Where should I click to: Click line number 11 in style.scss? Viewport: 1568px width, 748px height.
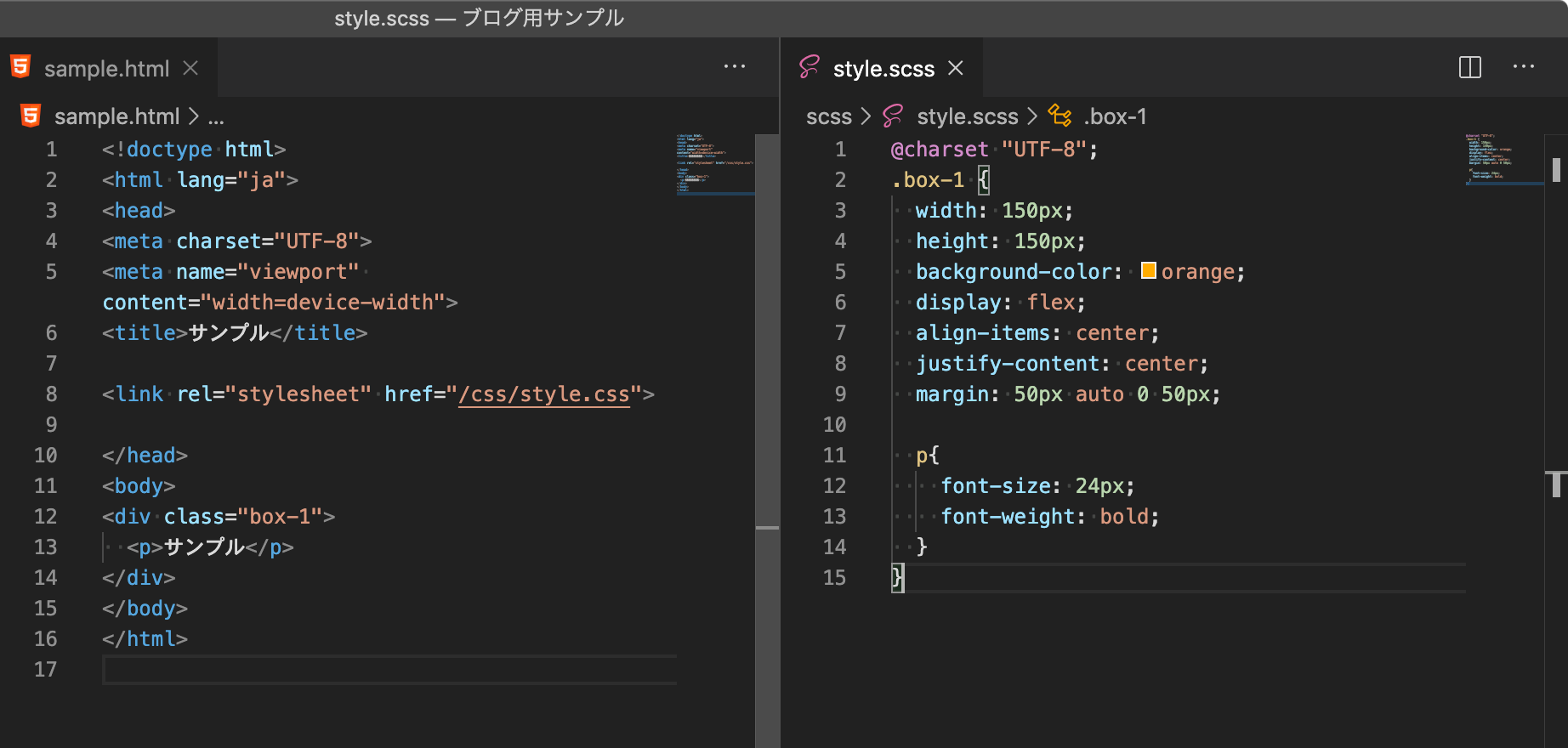pyautogui.click(x=834, y=456)
